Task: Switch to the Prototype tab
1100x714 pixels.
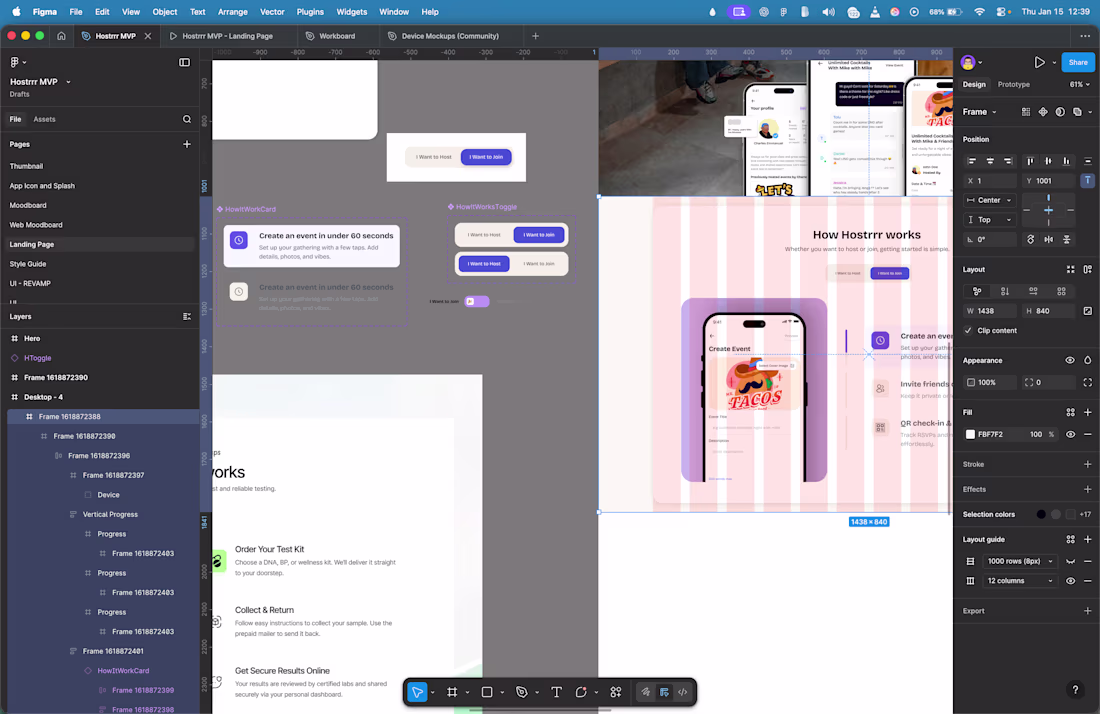Action: click(1013, 84)
